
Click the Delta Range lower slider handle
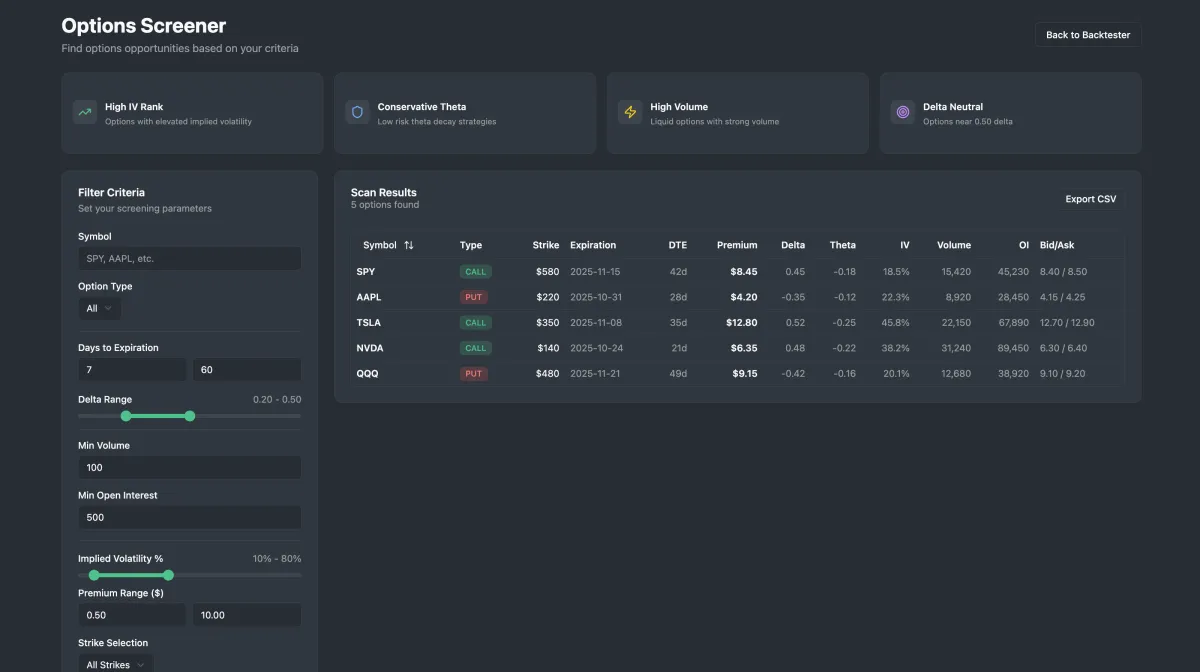point(126,416)
